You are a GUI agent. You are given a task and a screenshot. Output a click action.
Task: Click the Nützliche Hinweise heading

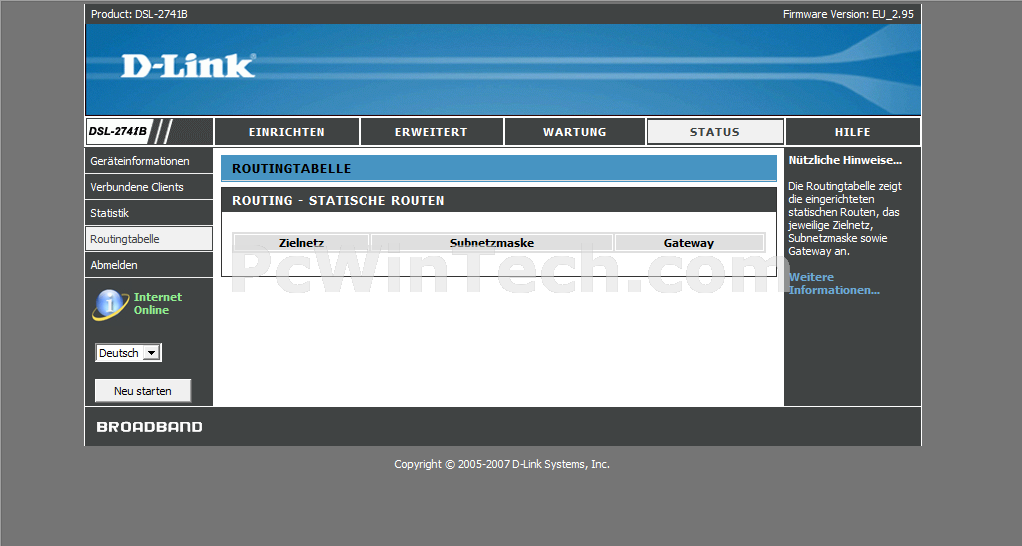click(x=845, y=160)
